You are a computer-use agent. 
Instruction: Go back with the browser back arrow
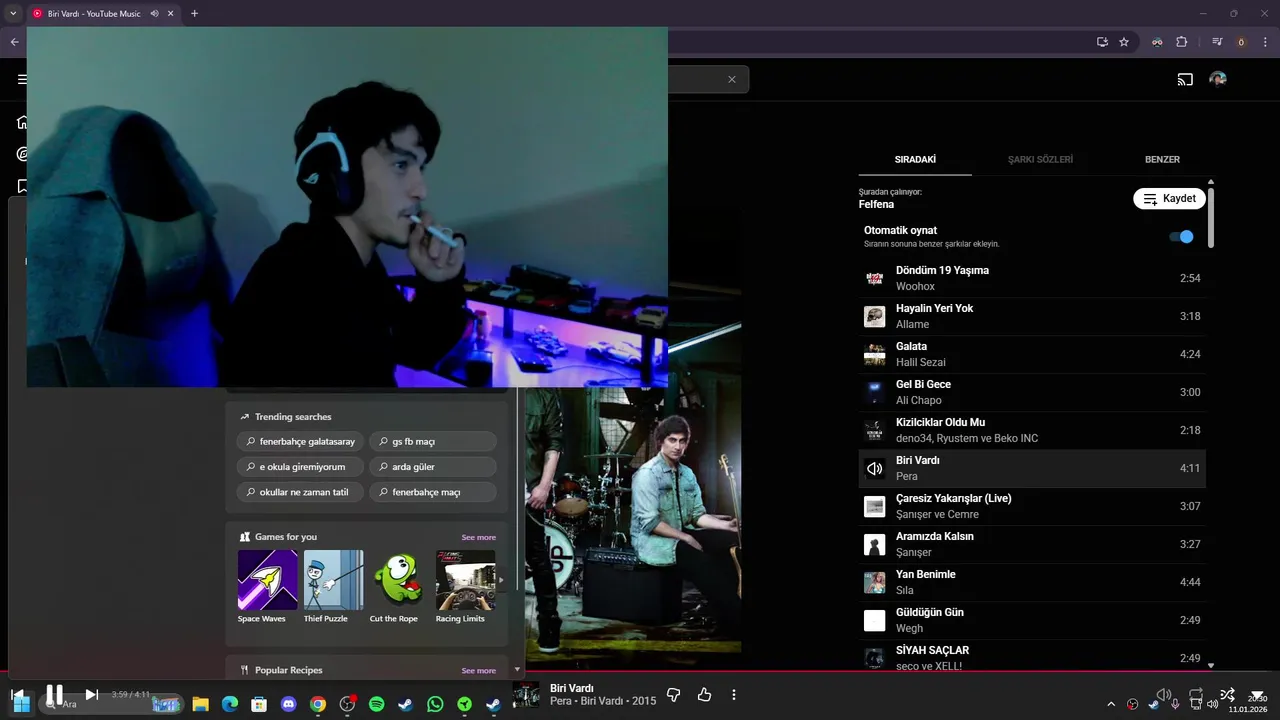click(x=14, y=42)
